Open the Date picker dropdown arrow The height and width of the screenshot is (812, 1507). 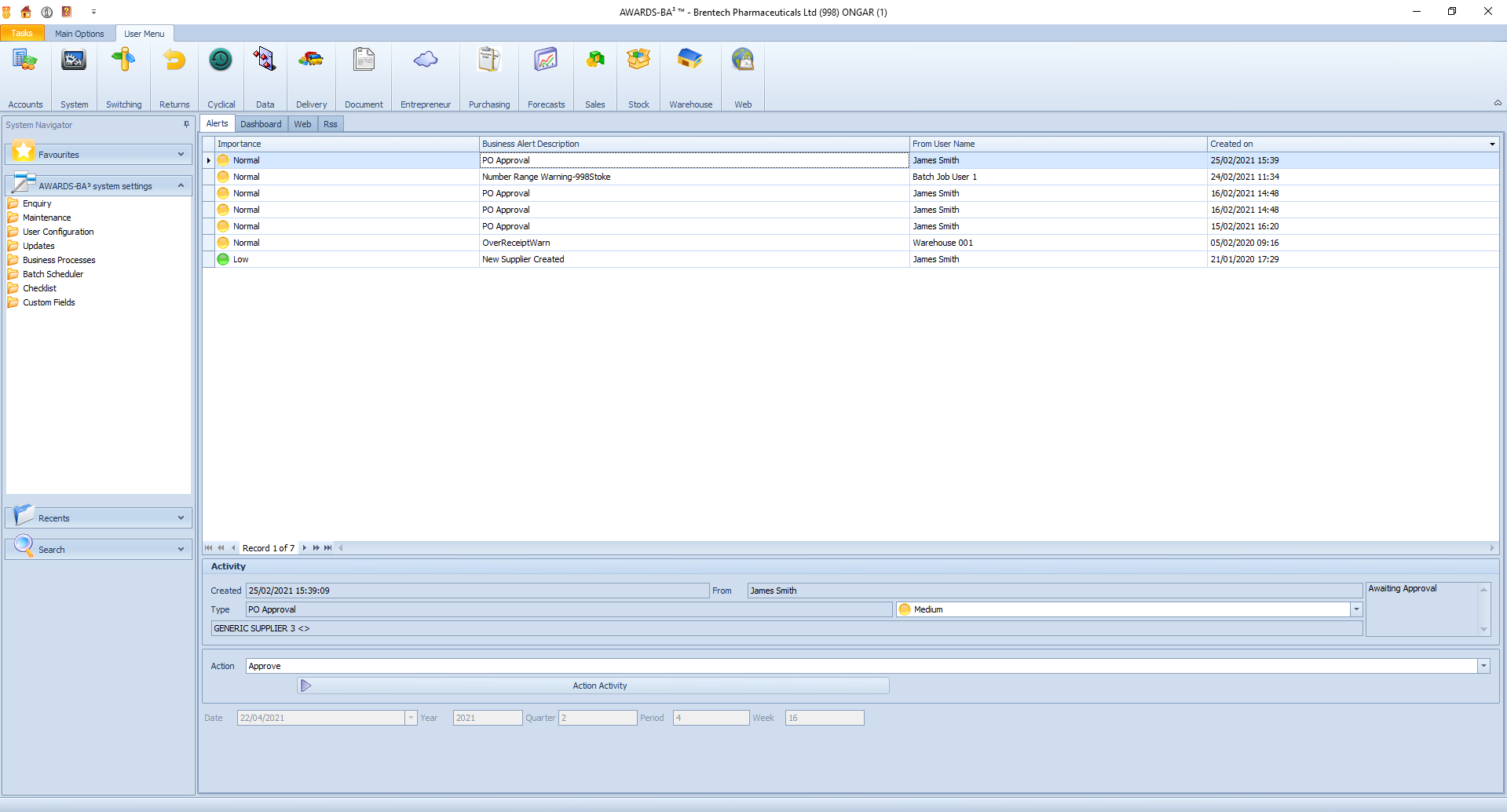411,718
